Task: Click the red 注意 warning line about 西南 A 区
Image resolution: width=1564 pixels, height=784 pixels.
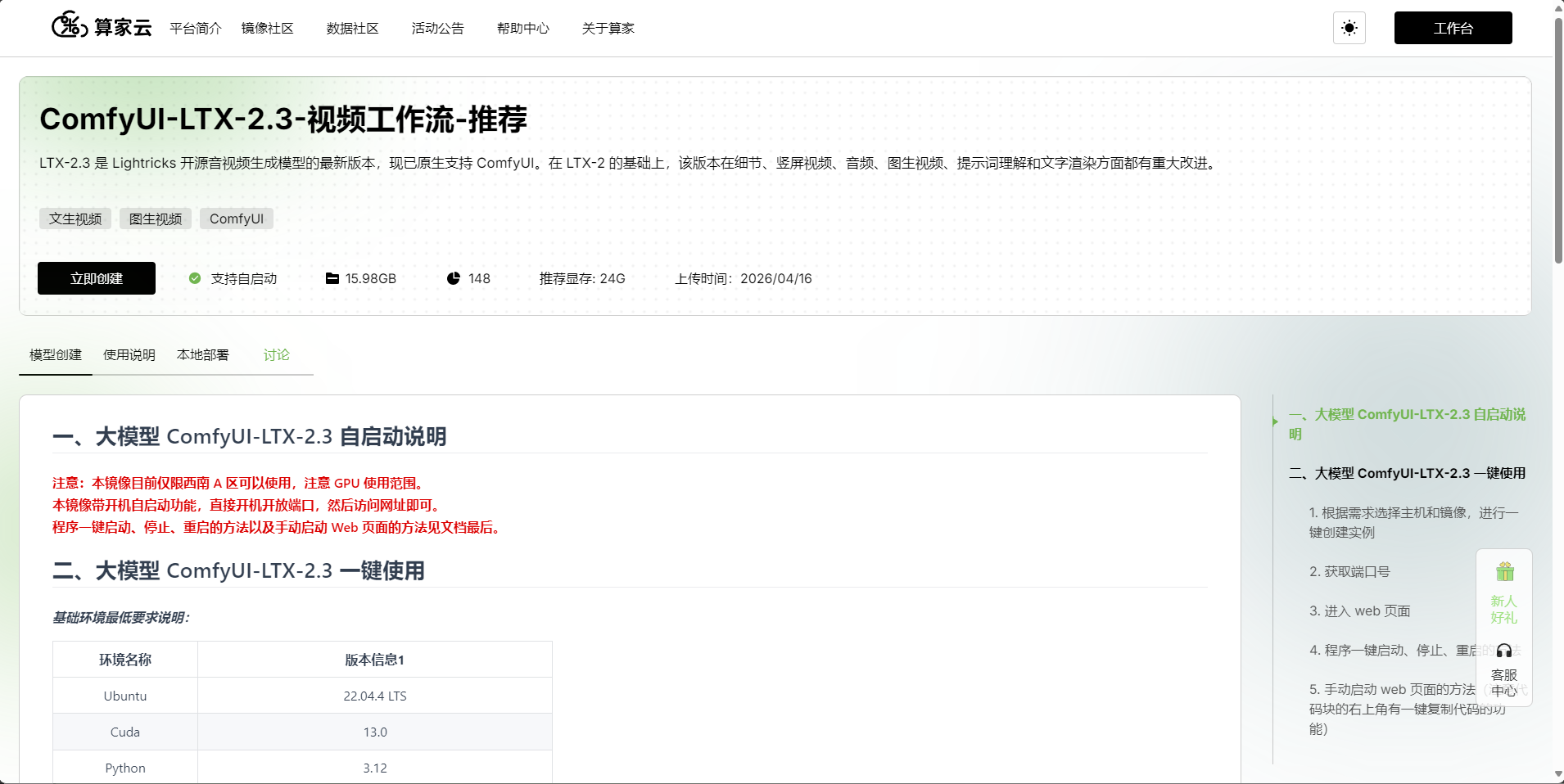Action: click(240, 483)
